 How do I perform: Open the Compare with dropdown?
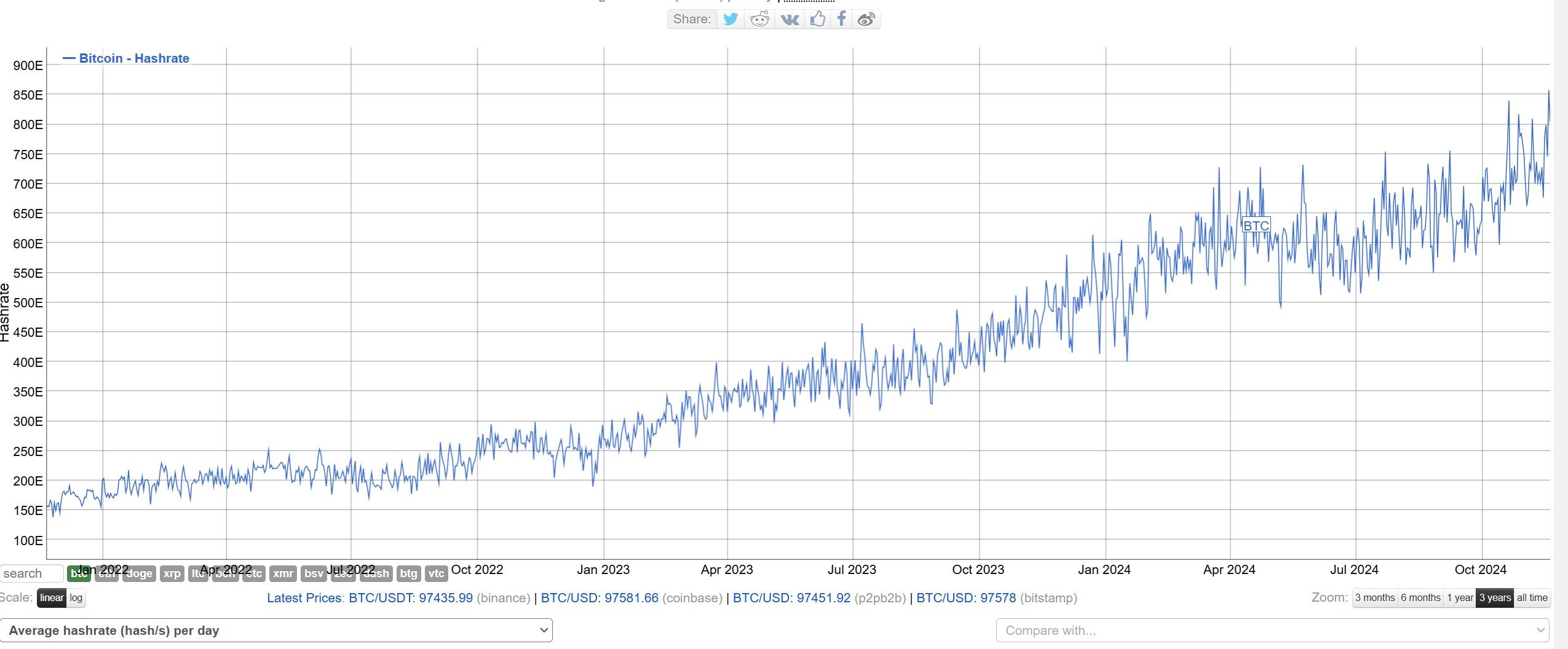[x=1272, y=631]
